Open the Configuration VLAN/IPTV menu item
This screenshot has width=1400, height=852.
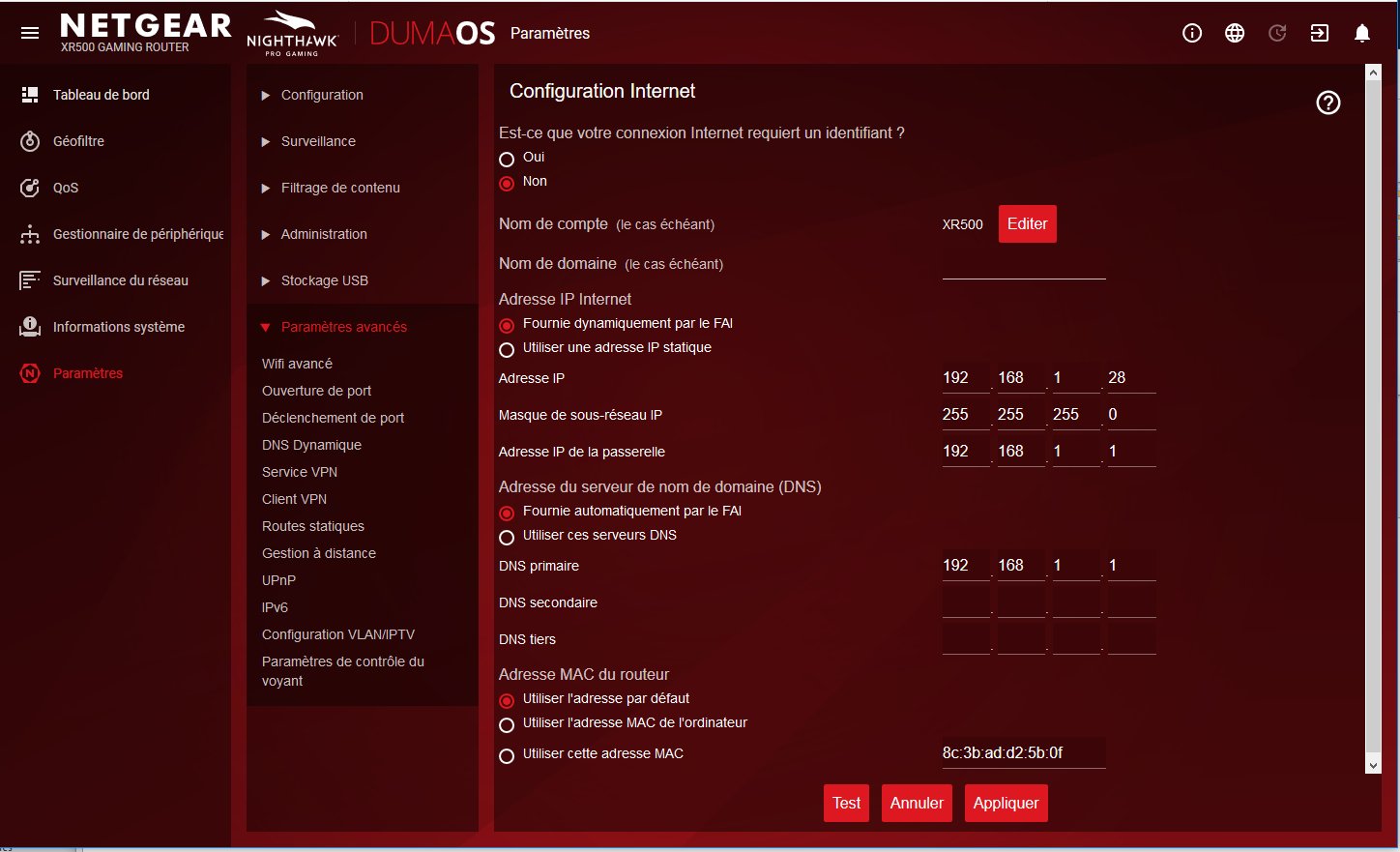point(338,633)
